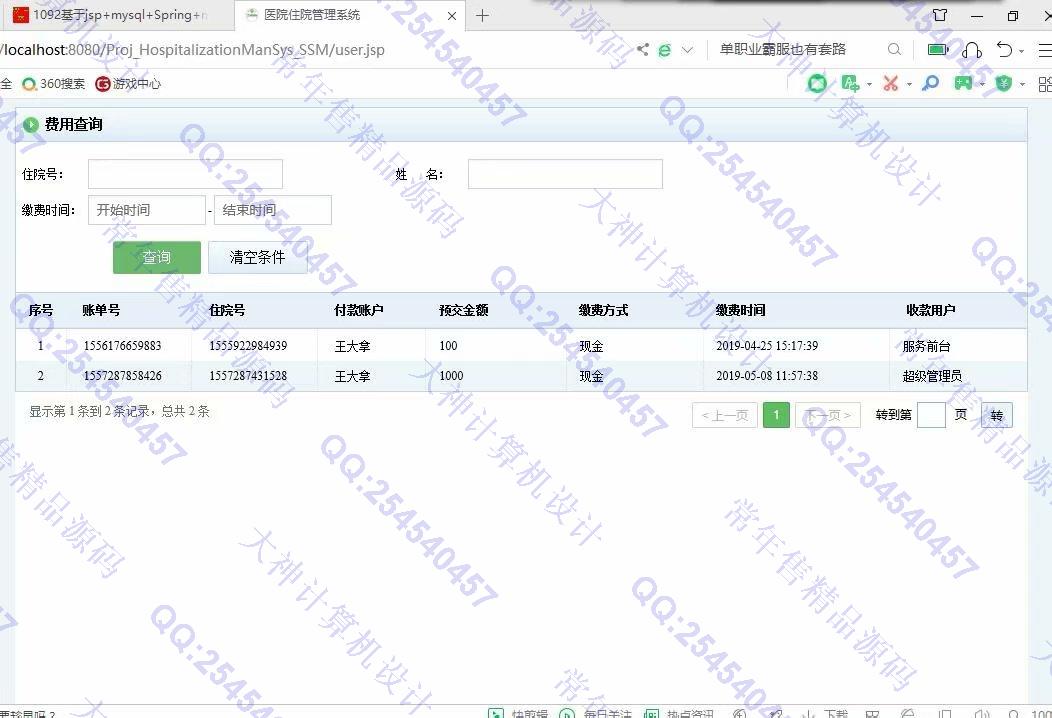
Task: Expand the address bar dropdown chevron
Action: point(687,50)
